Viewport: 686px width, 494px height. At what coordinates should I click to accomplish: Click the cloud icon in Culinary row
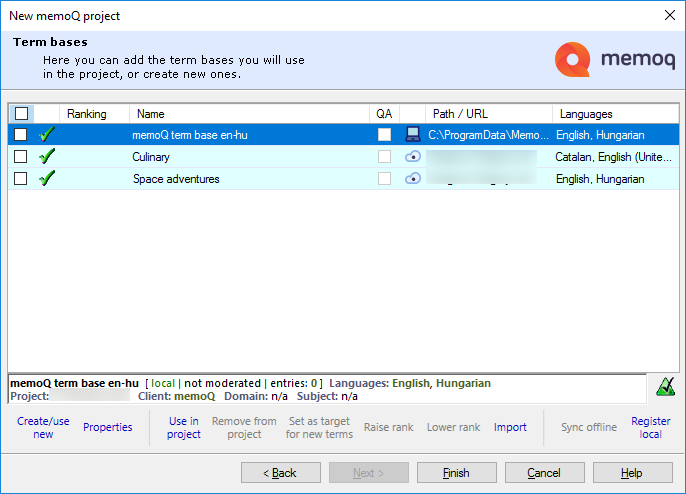[413, 157]
